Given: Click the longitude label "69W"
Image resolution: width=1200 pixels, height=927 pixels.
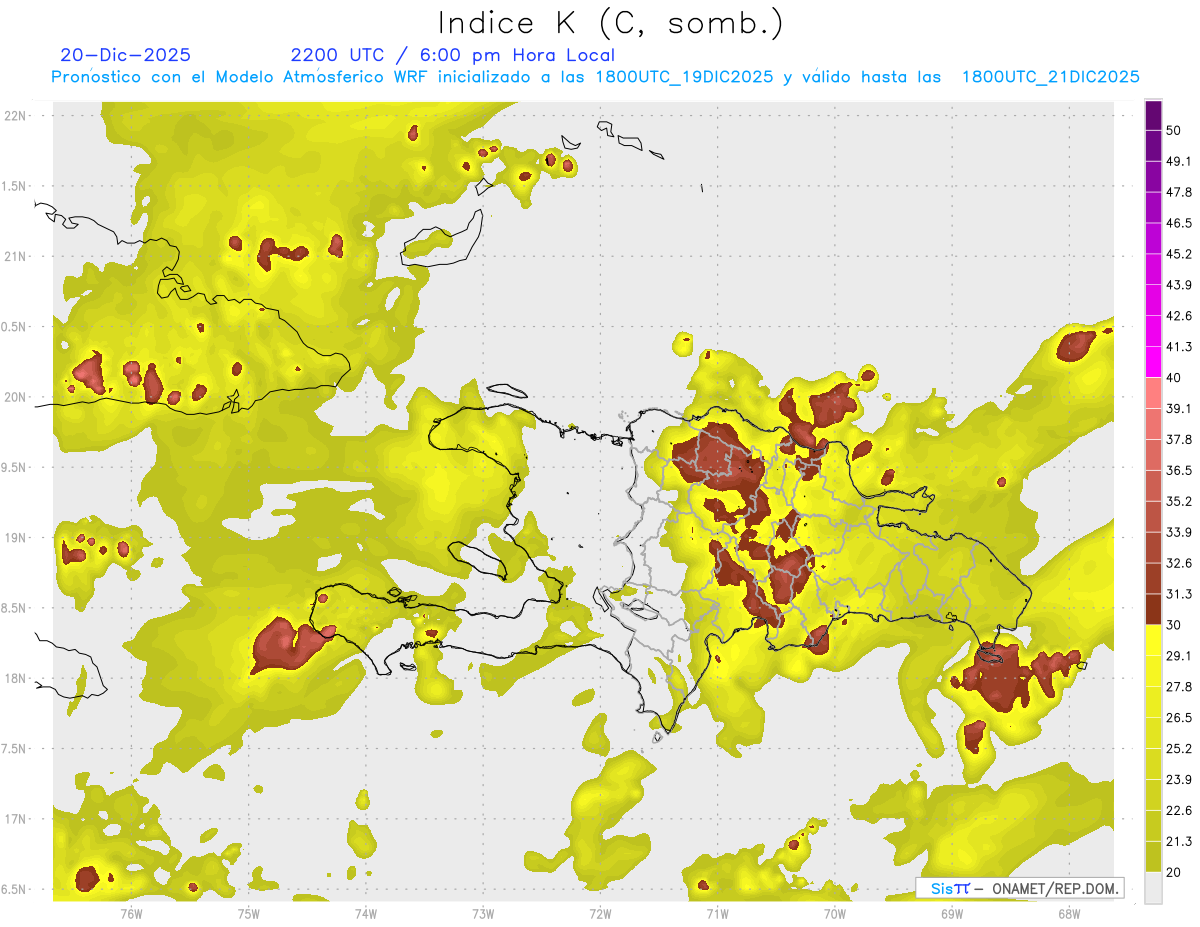Looking at the screenshot, I should click(951, 913).
